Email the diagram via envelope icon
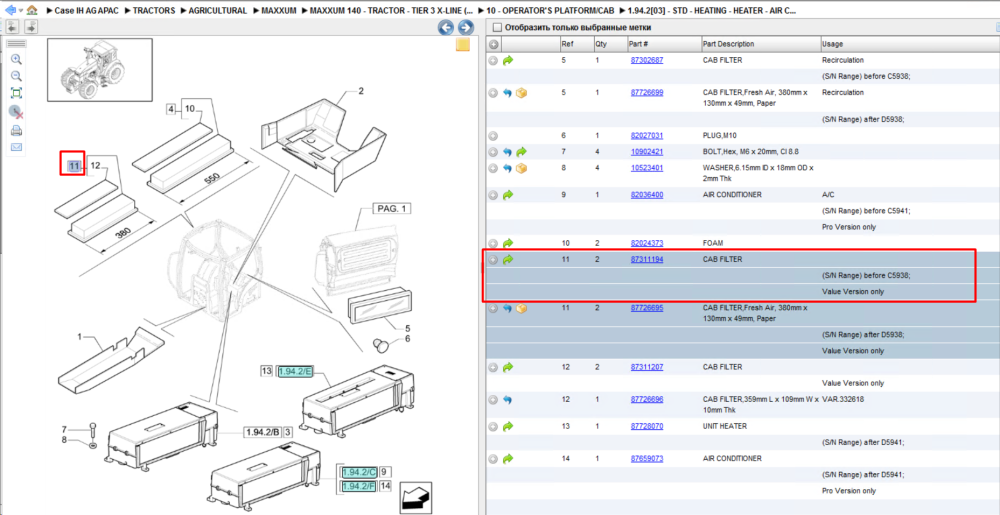The image size is (1000, 515). coord(17,147)
